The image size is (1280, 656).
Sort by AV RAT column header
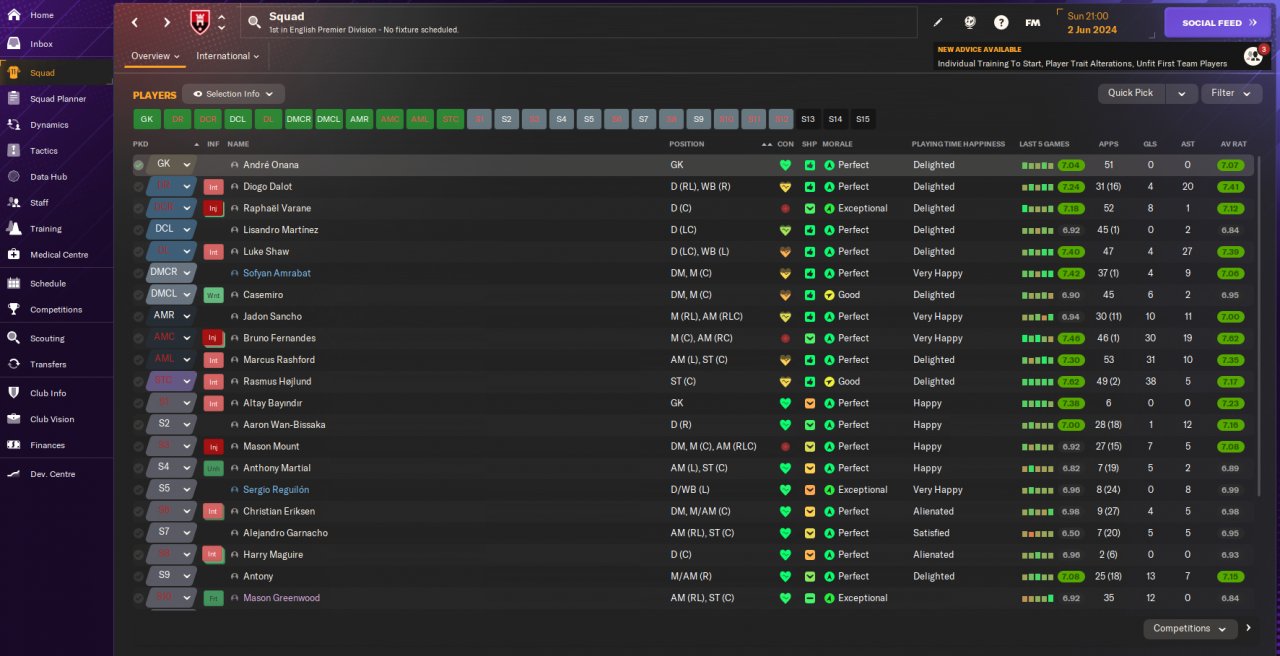1233,144
